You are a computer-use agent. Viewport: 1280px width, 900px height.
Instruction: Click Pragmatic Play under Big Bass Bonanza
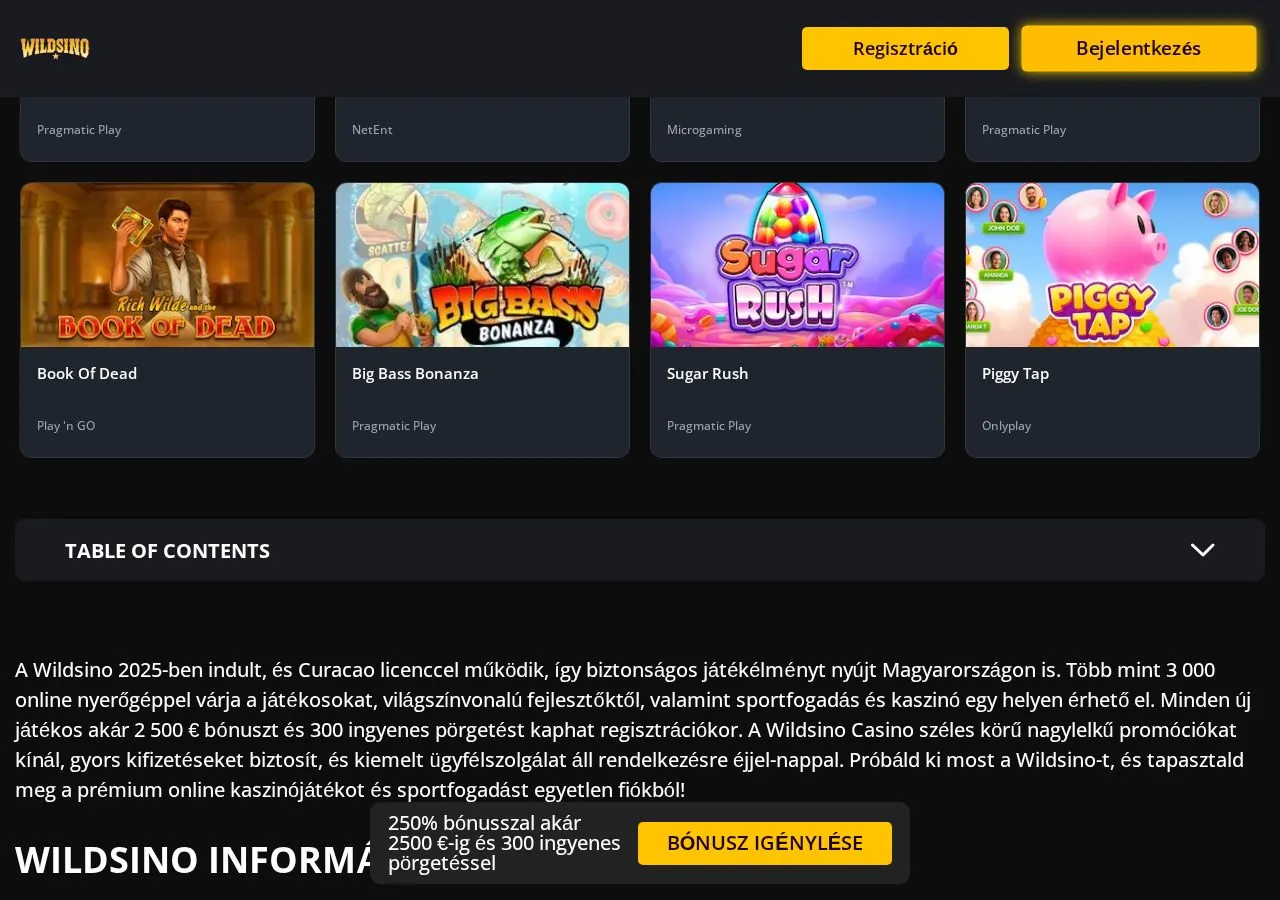click(x=394, y=425)
